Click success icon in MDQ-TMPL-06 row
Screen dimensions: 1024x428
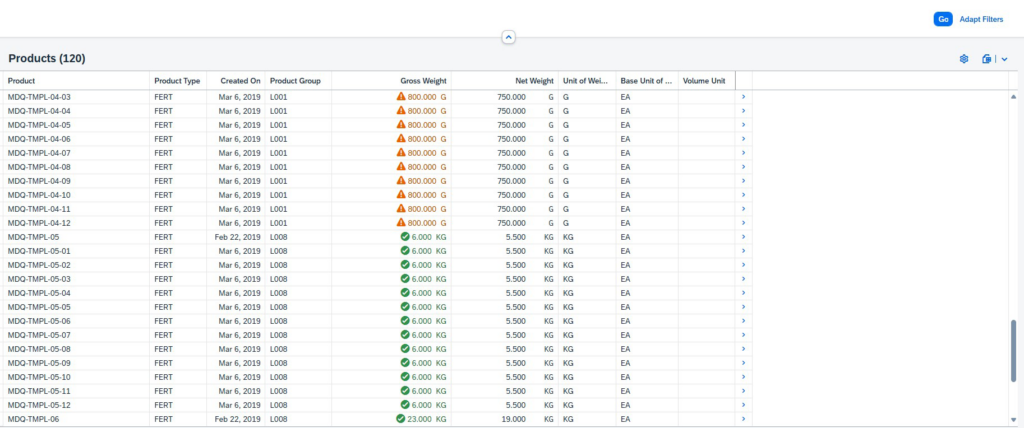[401, 419]
